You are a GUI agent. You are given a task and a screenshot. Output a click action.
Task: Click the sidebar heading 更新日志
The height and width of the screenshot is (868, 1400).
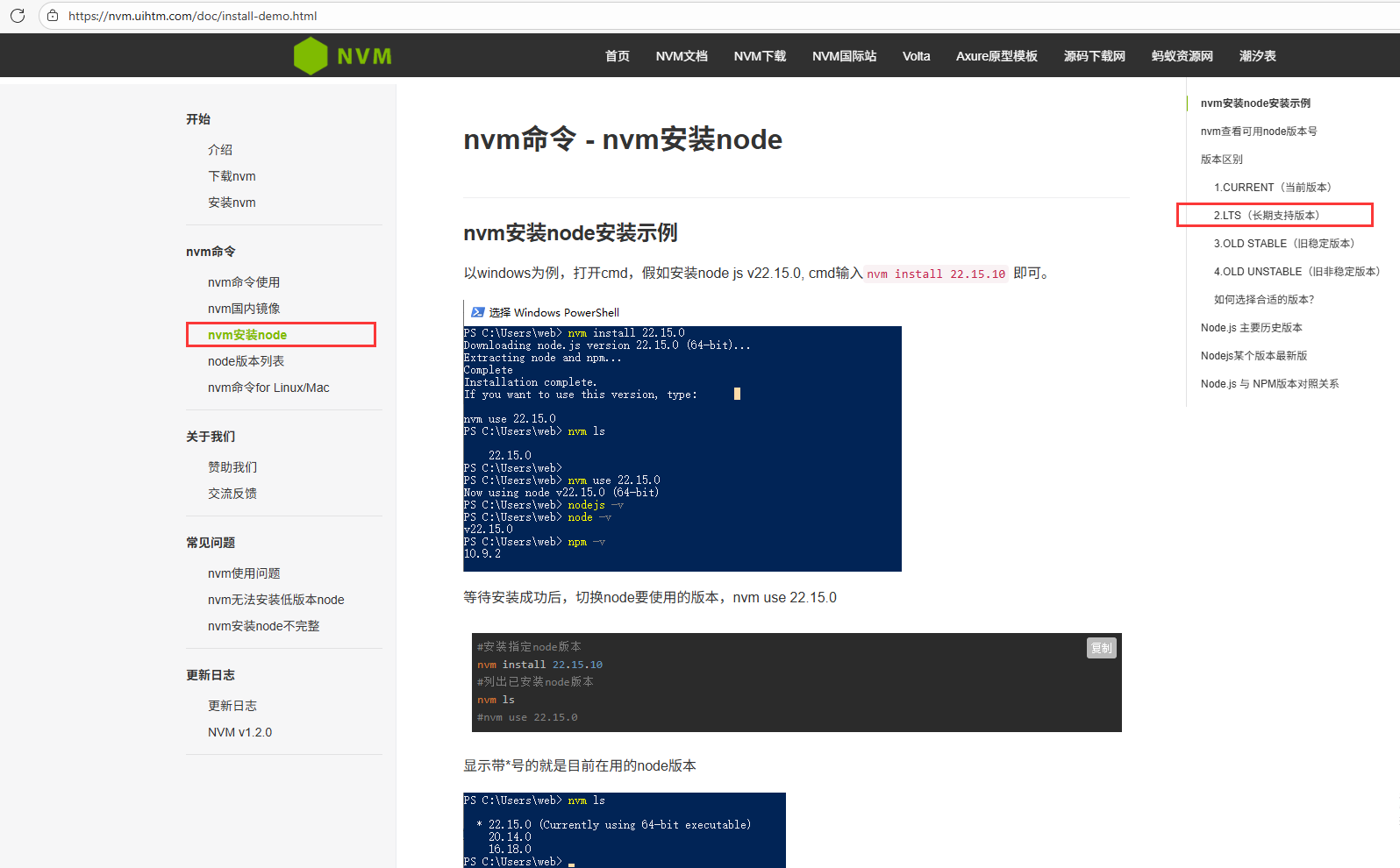click(211, 675)
